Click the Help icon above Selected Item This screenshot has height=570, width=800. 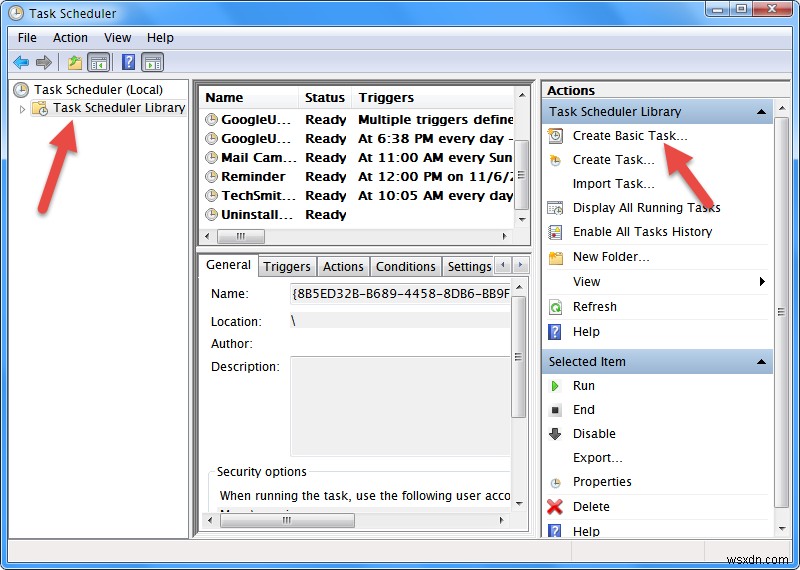[x=555, y=332]
